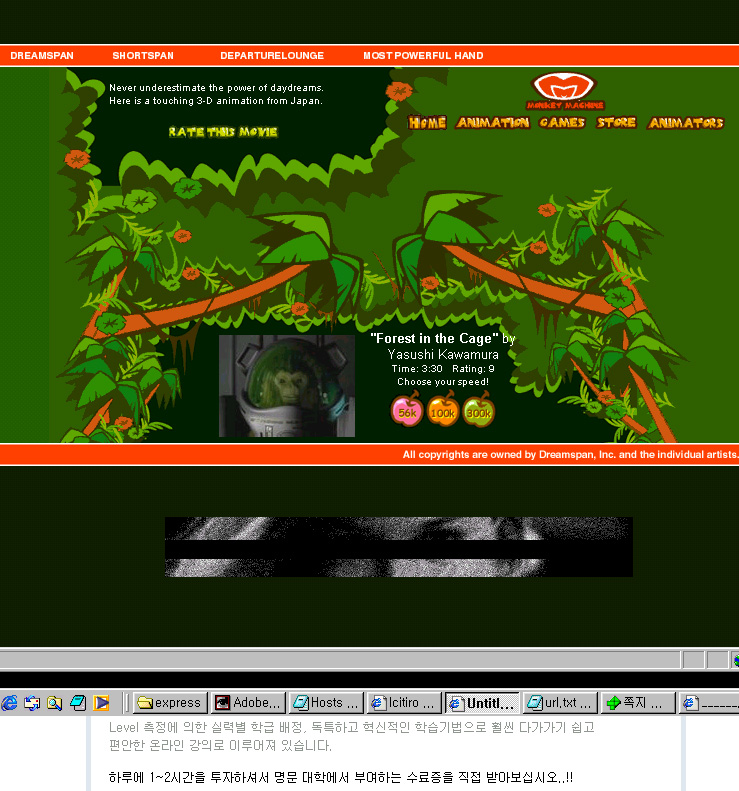Open MOST POWERFUL HAND link
The height and width of the screenshot is (791, 739).
423,55
